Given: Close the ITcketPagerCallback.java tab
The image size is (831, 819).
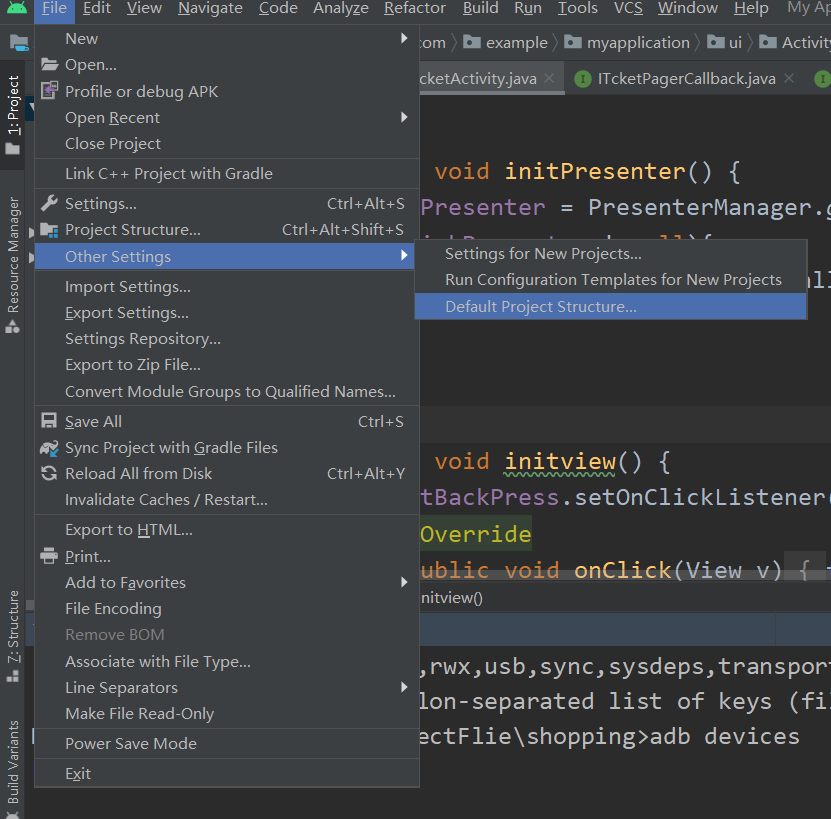Looking at the screenshot, I should [789, 78].
